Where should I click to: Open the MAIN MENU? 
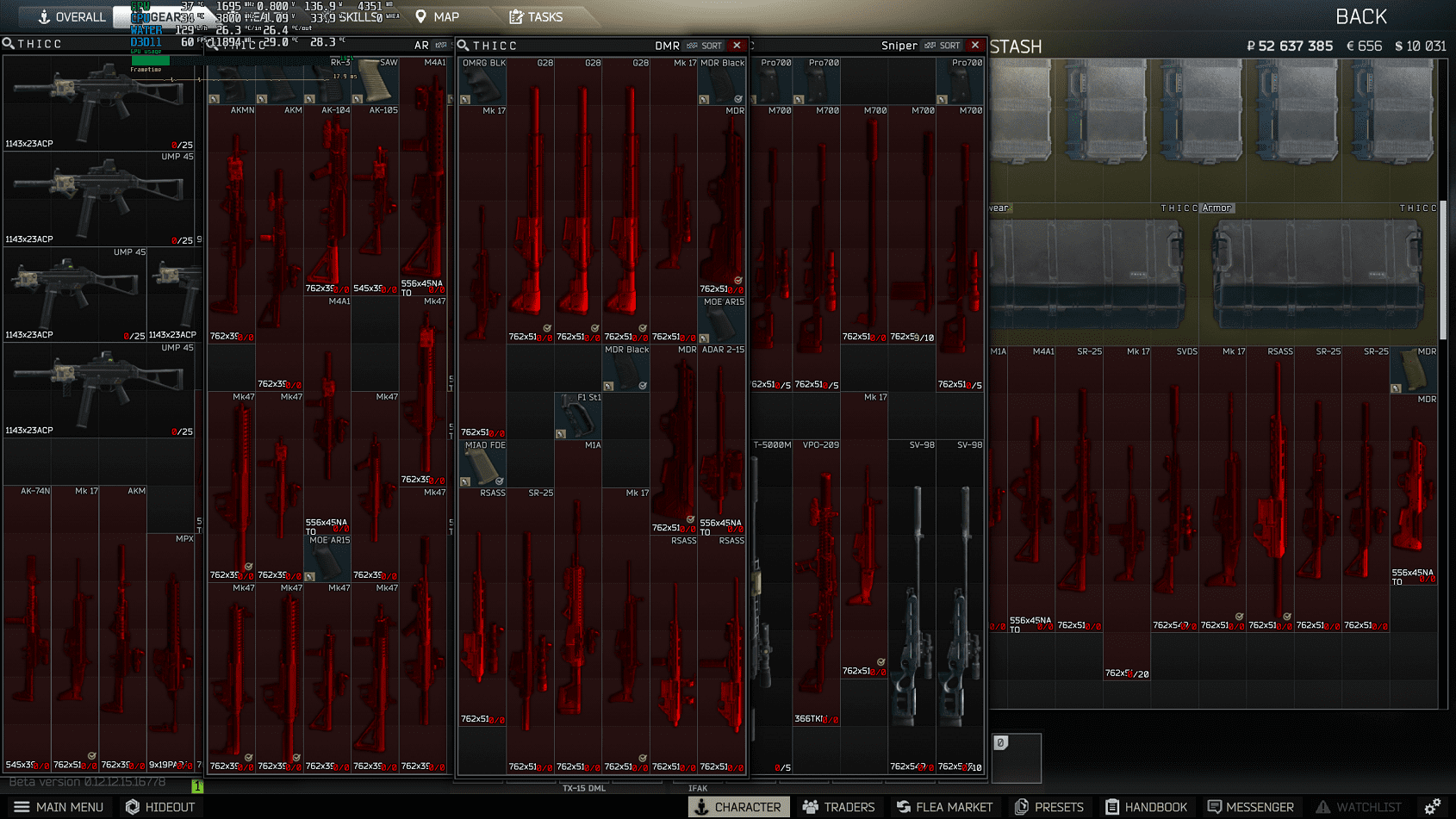tap(59, 807)
